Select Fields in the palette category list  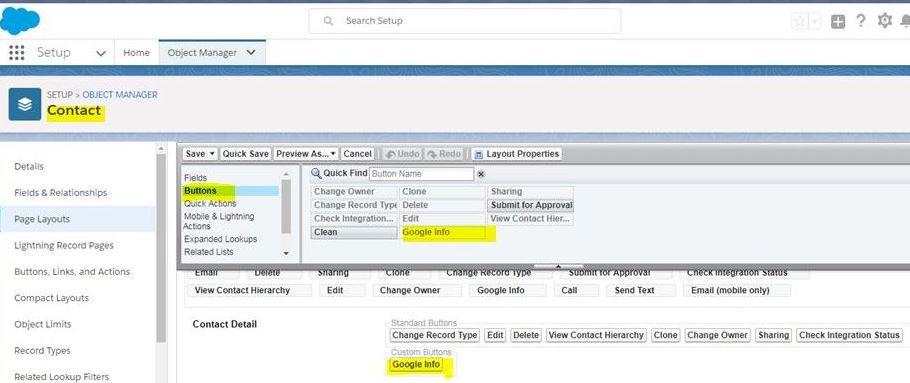(x=196, y=178)
